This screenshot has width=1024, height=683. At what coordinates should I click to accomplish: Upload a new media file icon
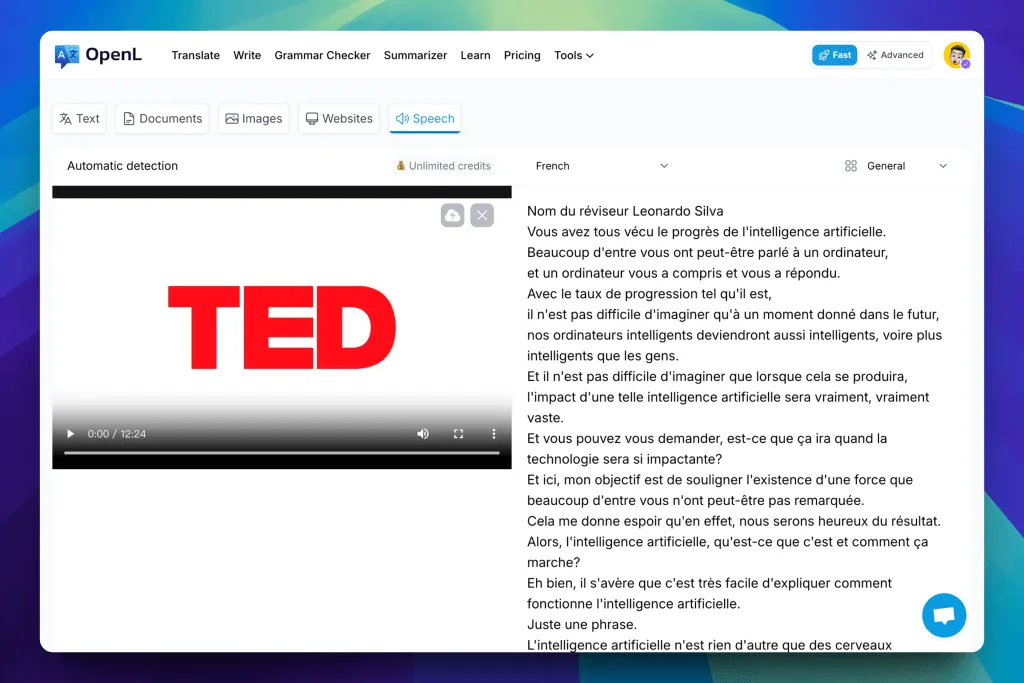453,215
